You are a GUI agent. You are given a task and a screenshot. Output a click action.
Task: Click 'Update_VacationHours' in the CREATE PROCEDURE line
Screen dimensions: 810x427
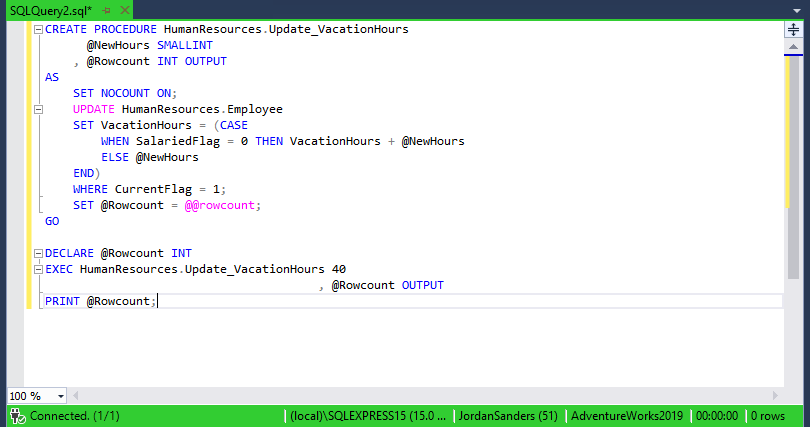click(339, 29)
